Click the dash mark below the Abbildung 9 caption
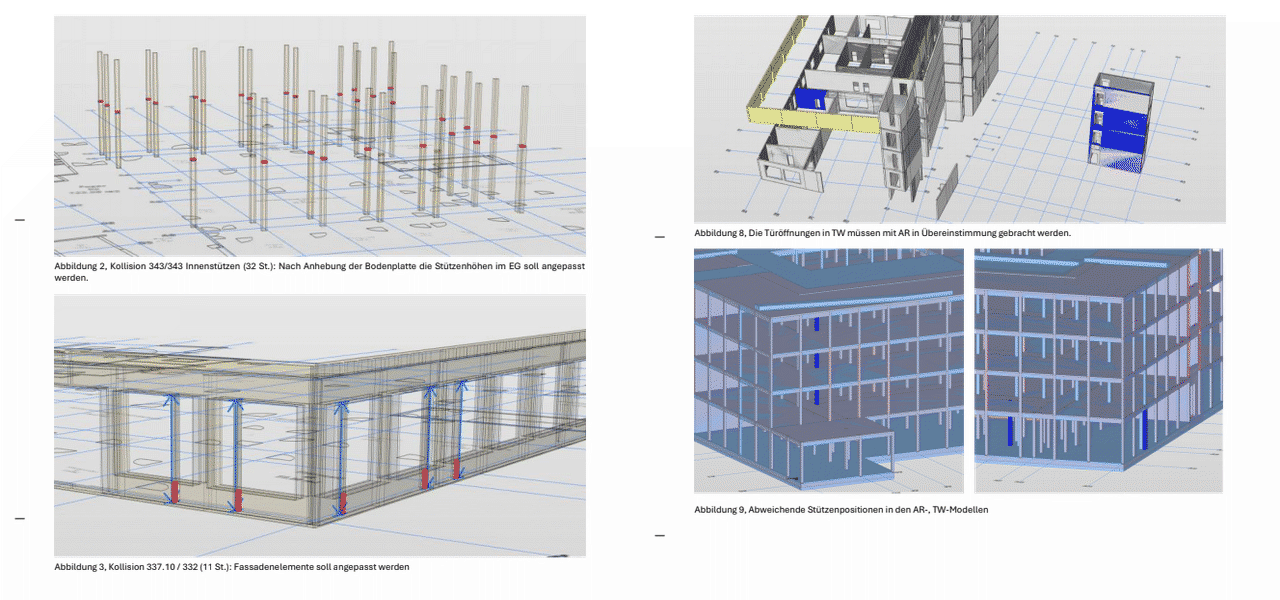 pos(659,536)
